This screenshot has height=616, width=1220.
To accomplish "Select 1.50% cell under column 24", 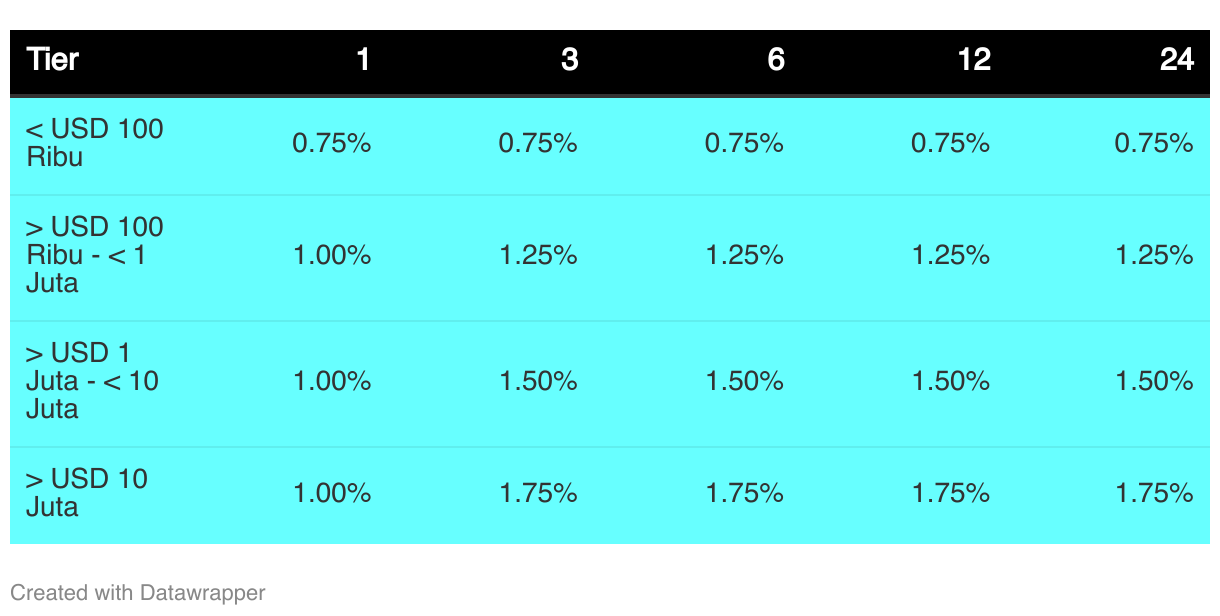I will [1154, 381].
